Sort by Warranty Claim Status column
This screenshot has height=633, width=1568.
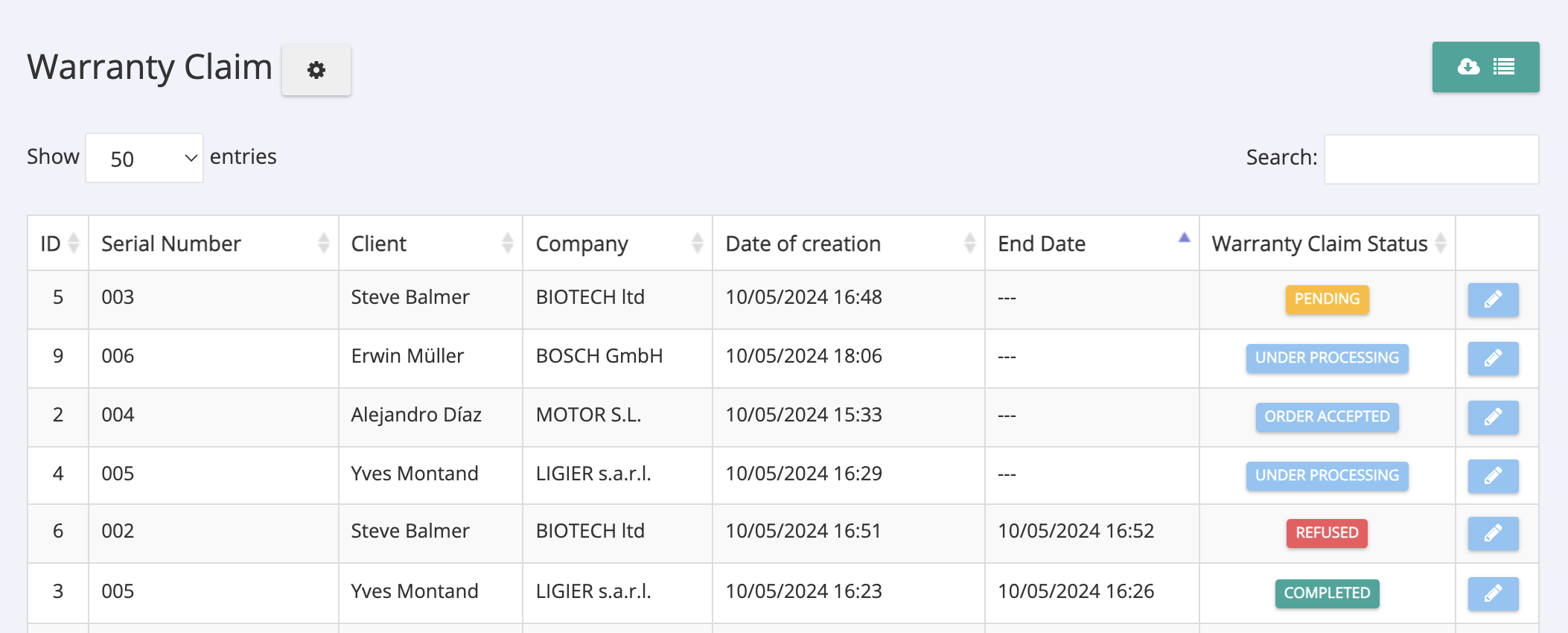[x=1328, y=244]
